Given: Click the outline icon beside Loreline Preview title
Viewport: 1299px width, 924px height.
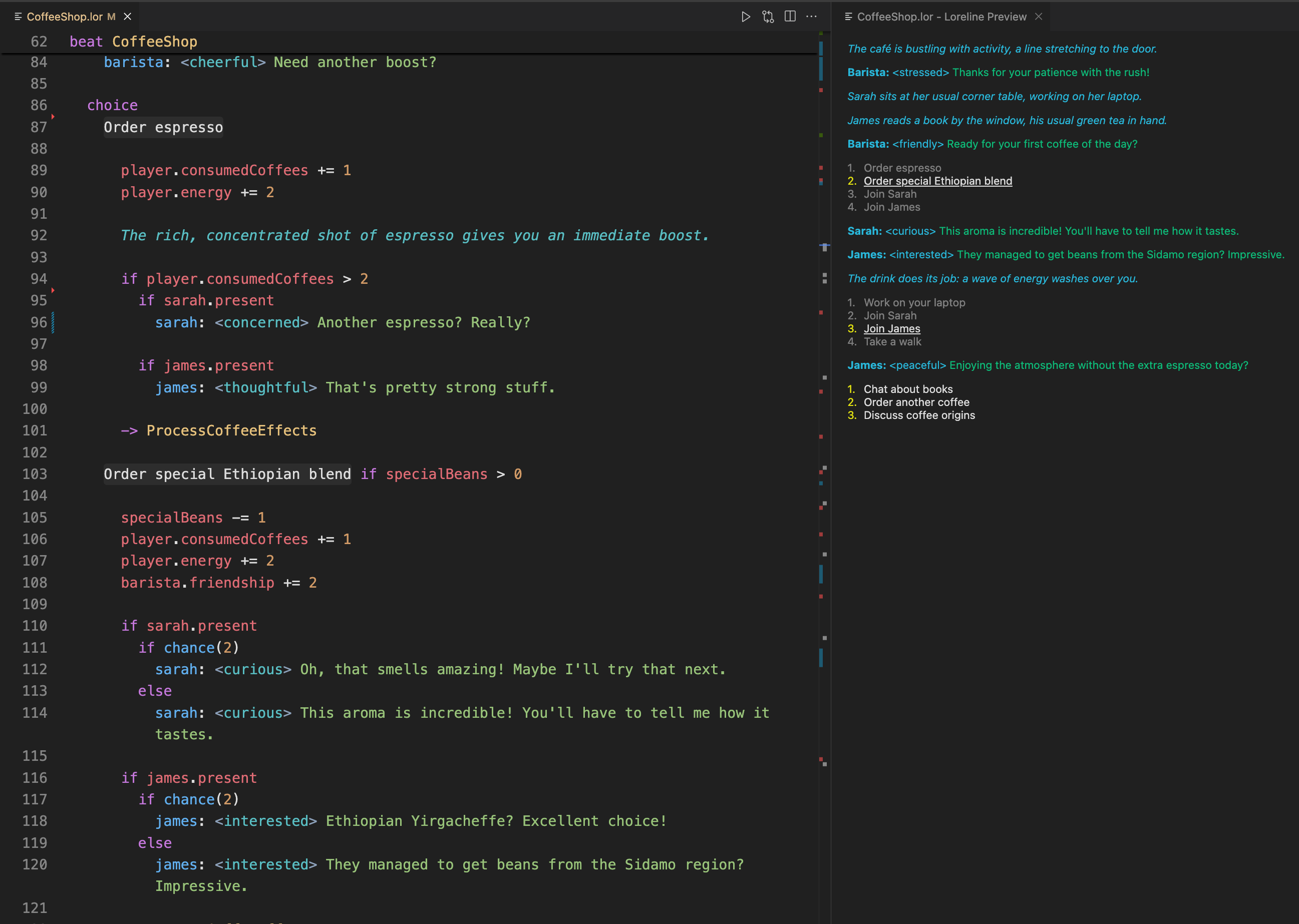Looking at the screenshot, I should point(848,17).
